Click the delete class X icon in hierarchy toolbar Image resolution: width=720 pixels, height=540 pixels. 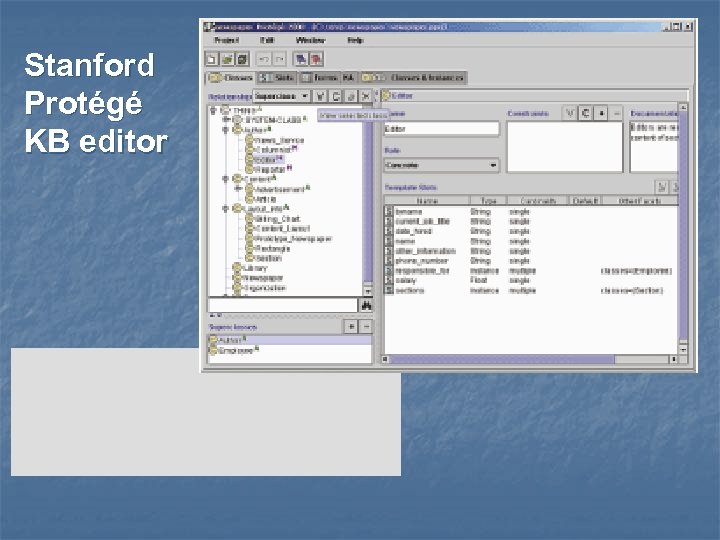click(366, 96)
